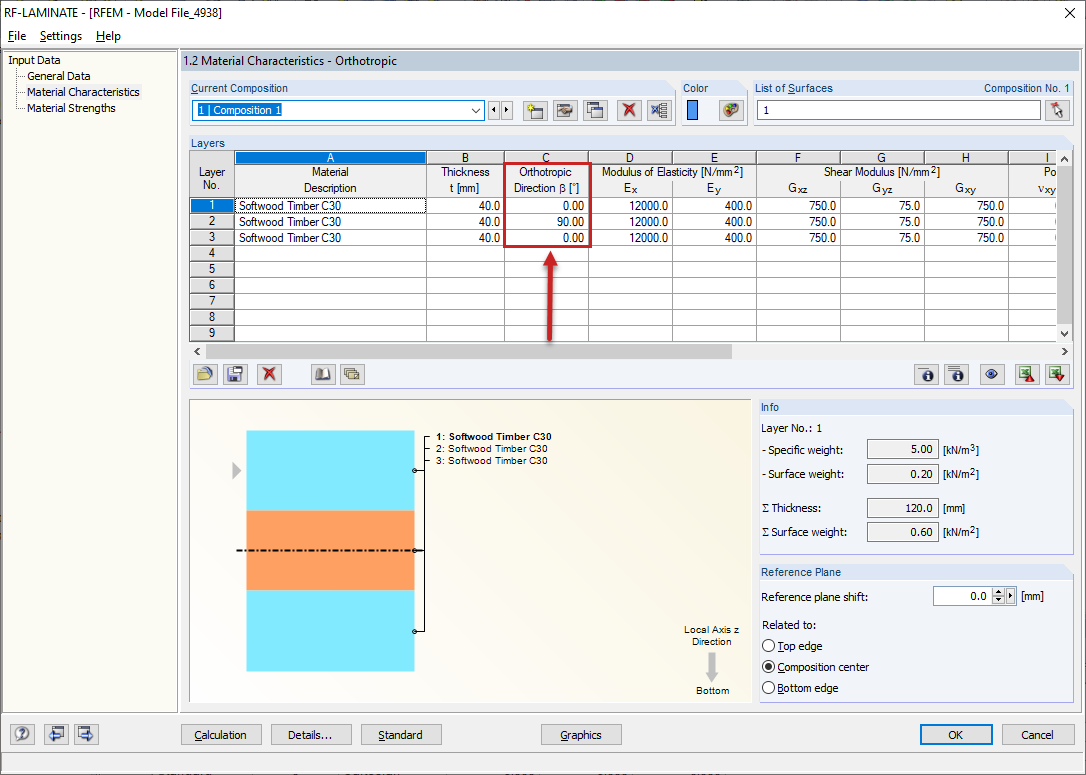
Task: Click the Specific weight 5.00 field
Action: (x=902, y=449)
